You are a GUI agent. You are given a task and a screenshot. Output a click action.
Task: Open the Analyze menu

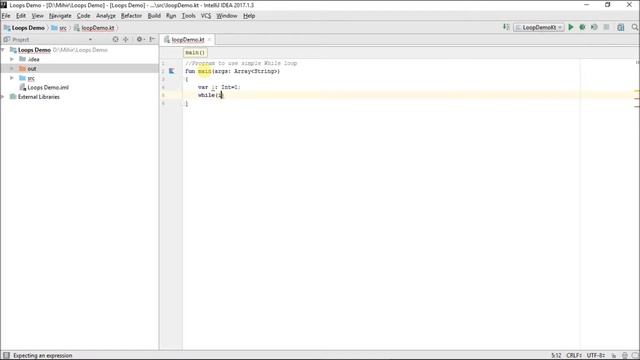106,16
